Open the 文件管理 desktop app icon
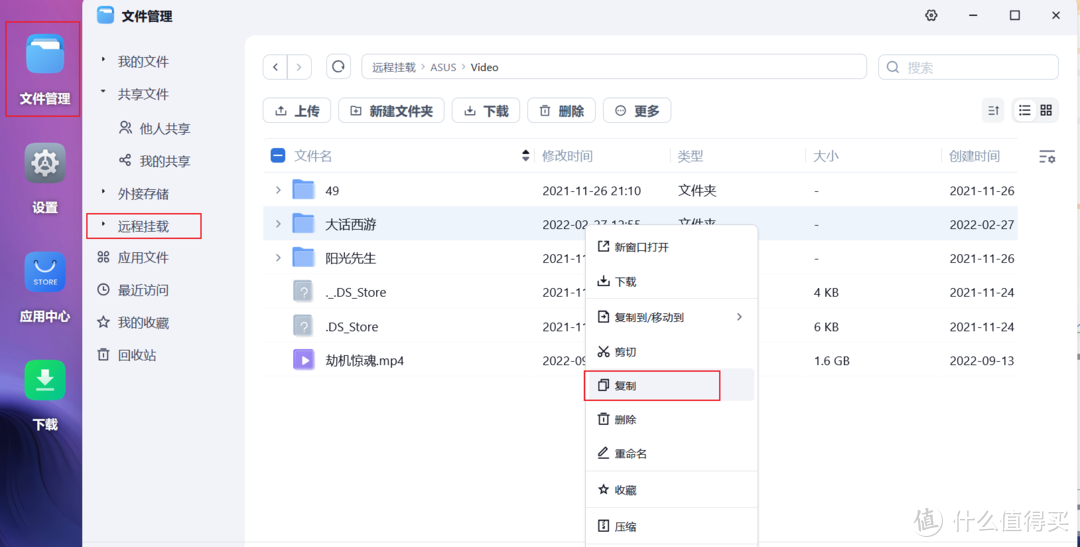Viewport: 1080px width, 547px height. point(45,54)
